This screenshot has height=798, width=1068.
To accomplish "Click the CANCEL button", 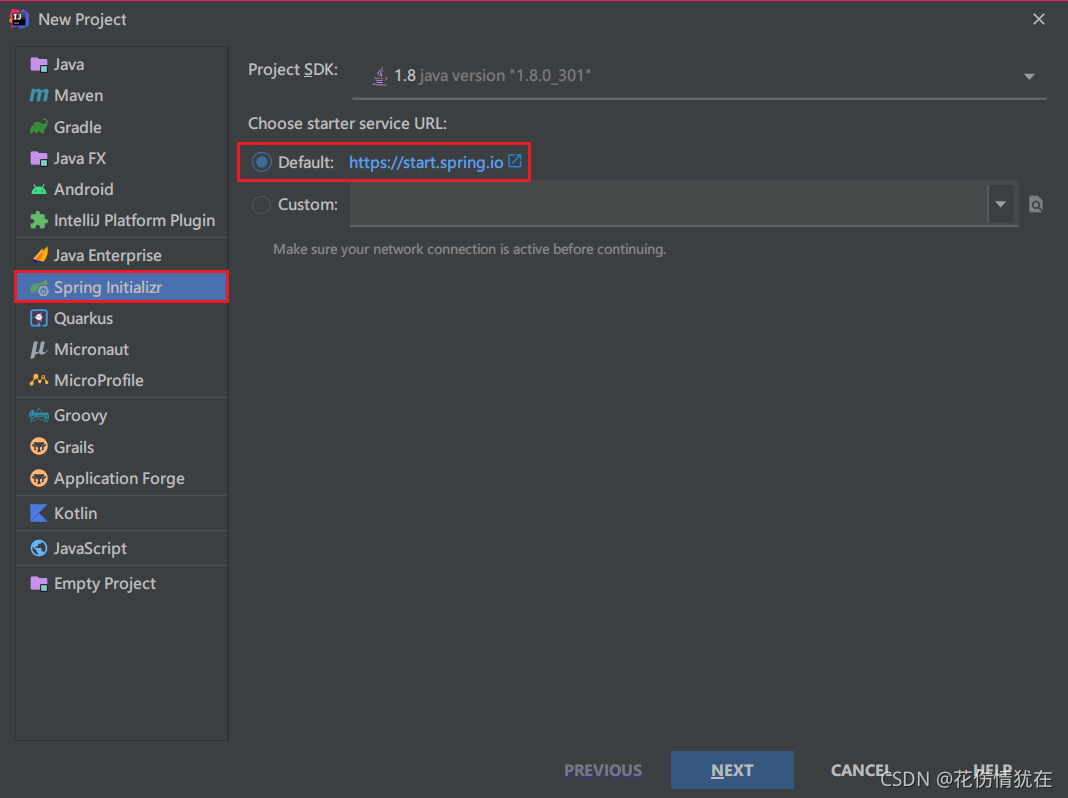I will pyautogui.click(x=860, y=770).
